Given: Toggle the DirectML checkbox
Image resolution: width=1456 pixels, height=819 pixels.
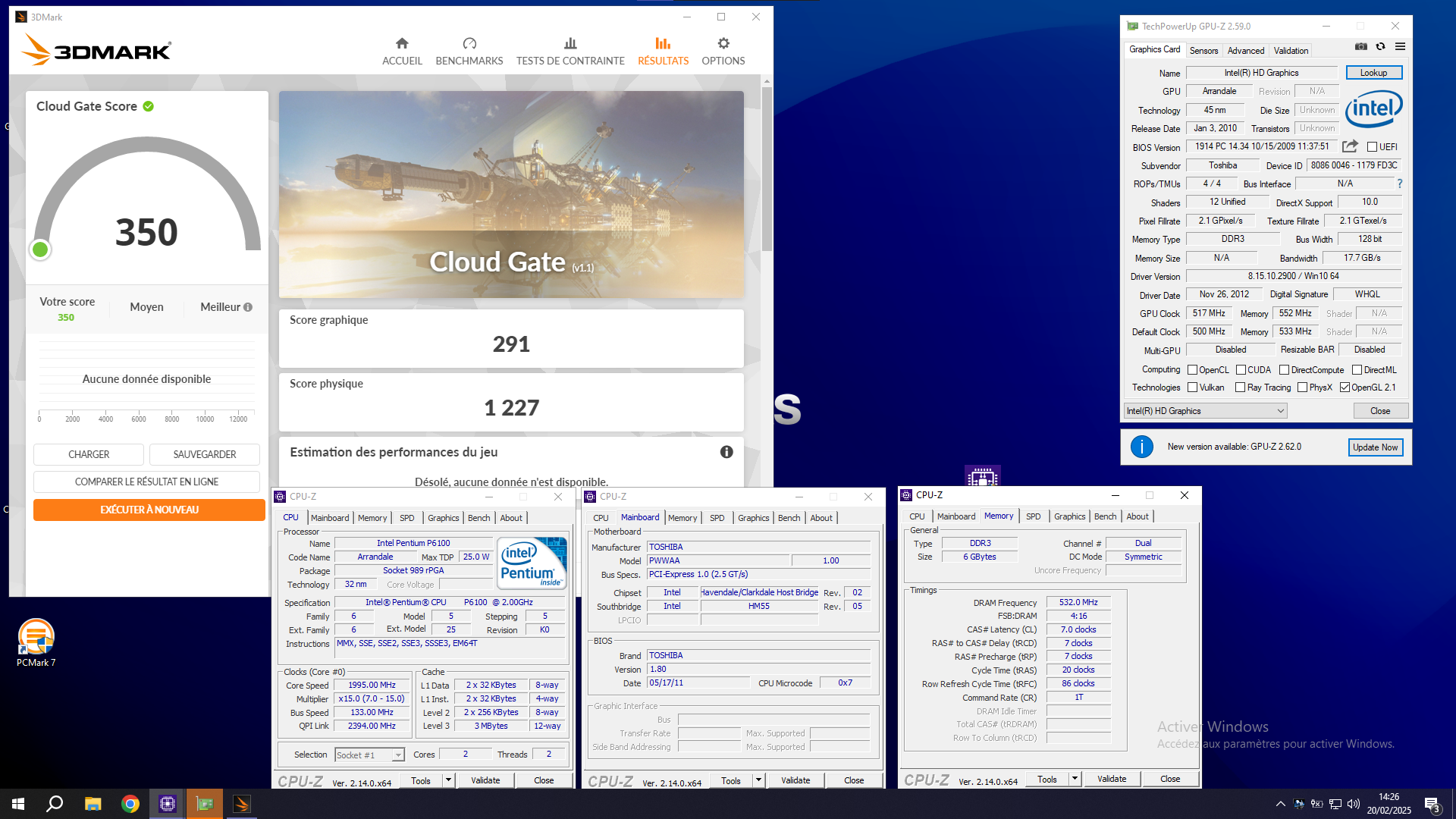Looking at the screenshot, I should pos(1357,370).
